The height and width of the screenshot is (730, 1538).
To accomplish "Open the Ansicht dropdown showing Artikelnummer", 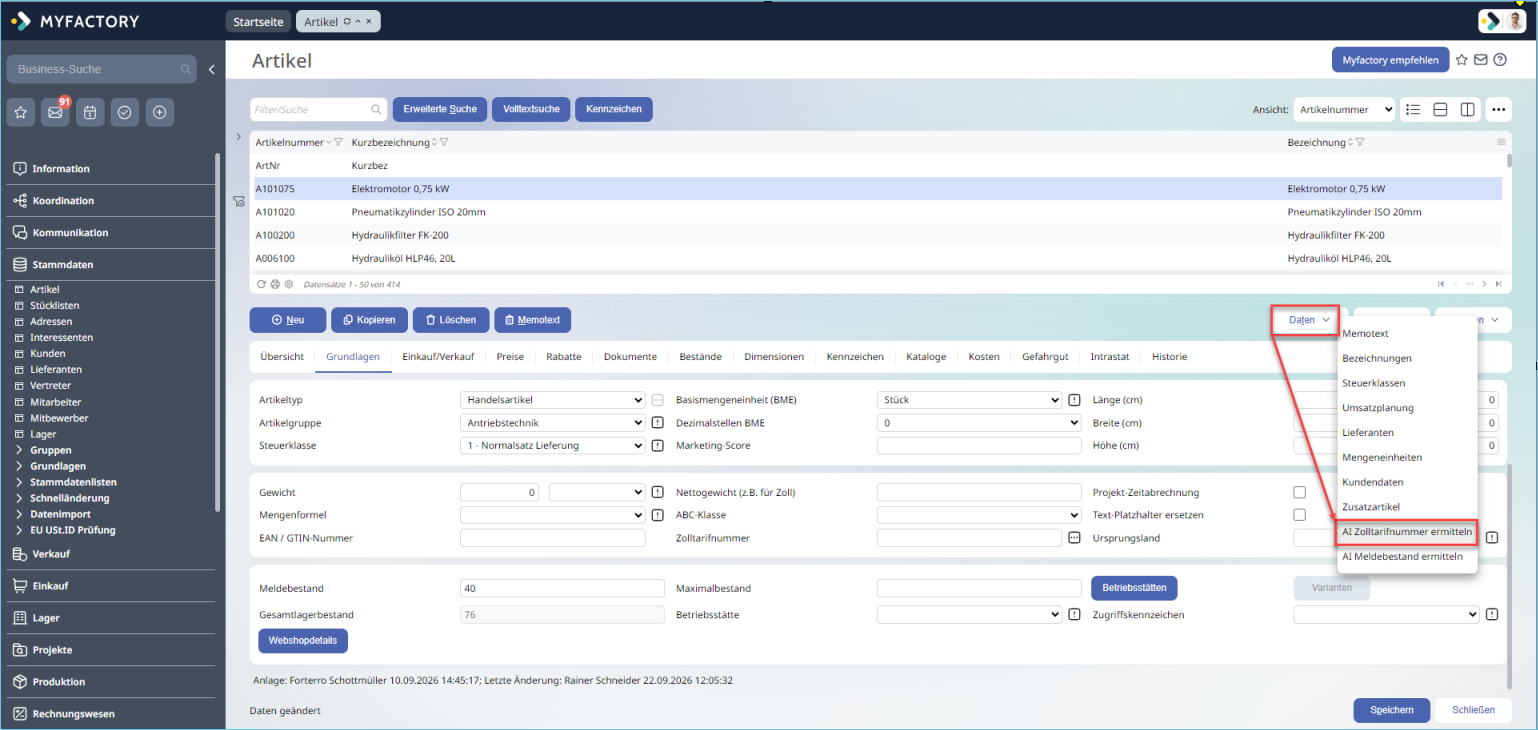I will (1344, 109).
